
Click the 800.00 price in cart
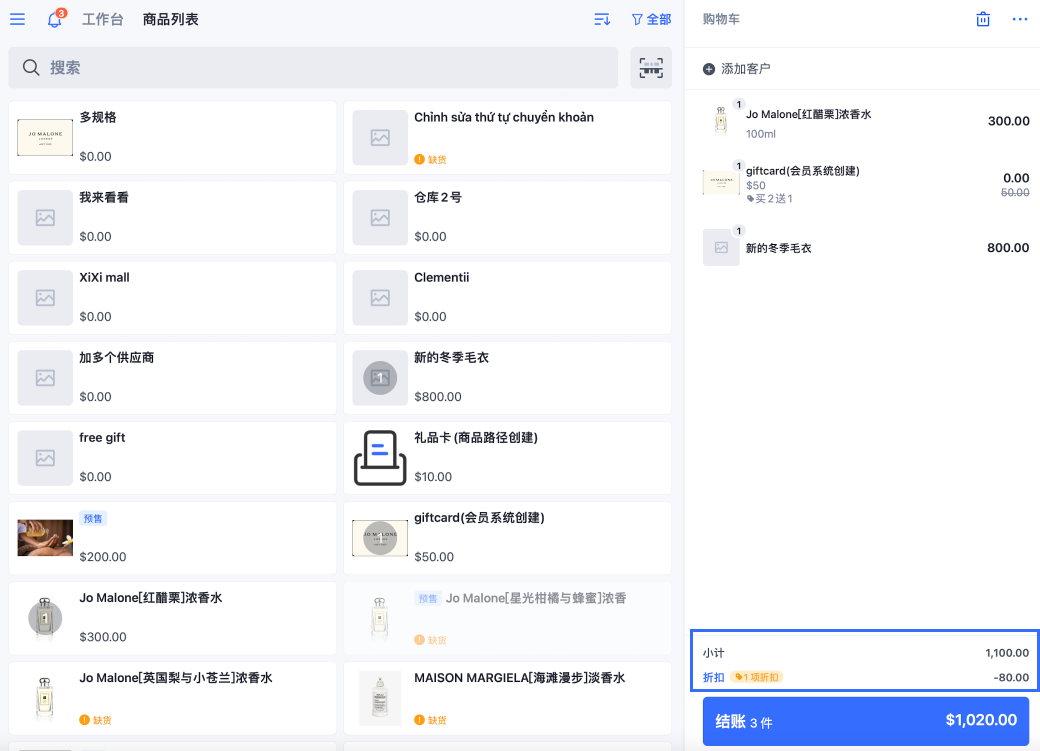[x=1008, y=247]
